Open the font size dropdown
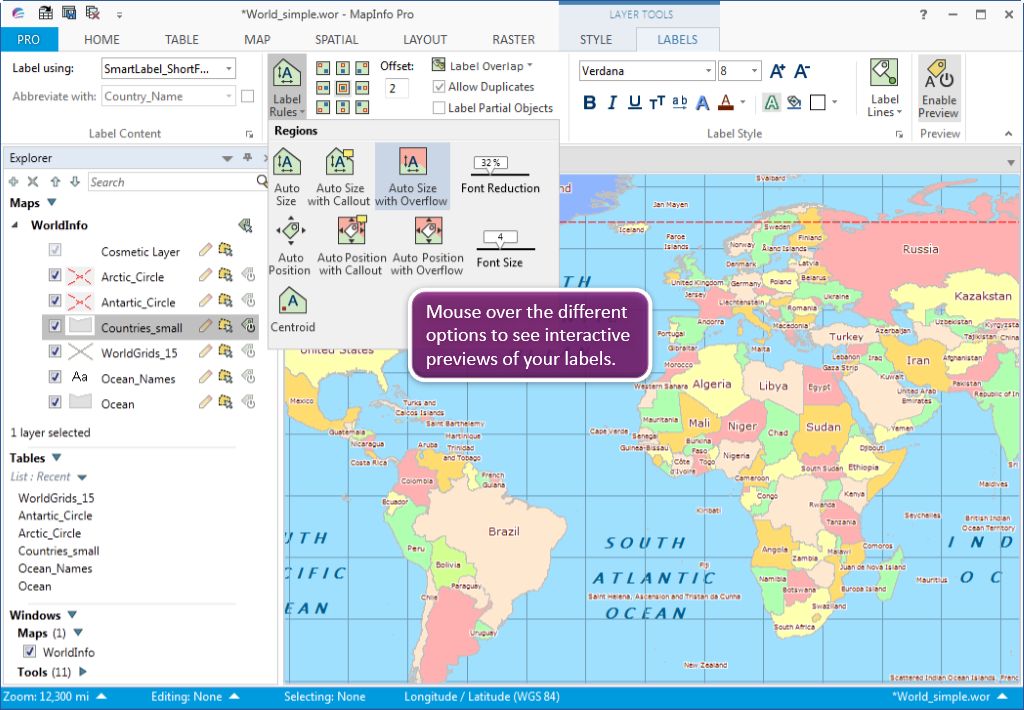Image resolution: width=1024 pixels, height=710 pixels. 754,71
